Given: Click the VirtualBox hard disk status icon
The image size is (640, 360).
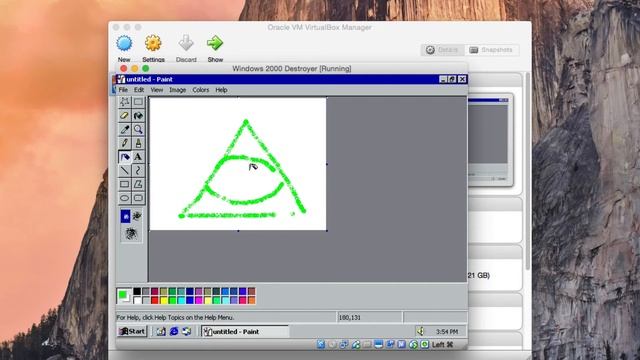Looking at the screenshot, I should (x=321, y=345).
